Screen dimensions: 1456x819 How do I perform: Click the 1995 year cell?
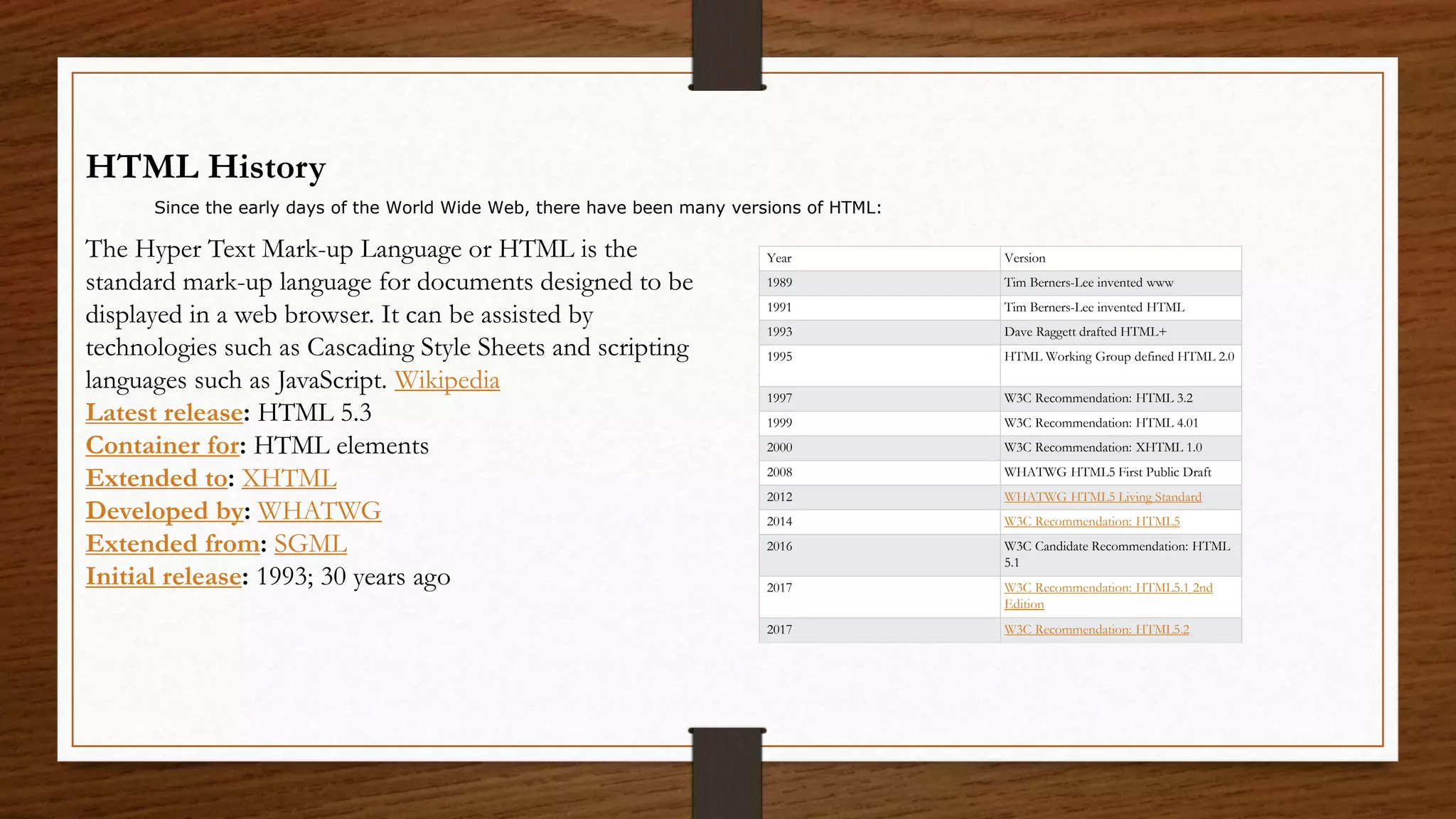click(x=879, y=365)
